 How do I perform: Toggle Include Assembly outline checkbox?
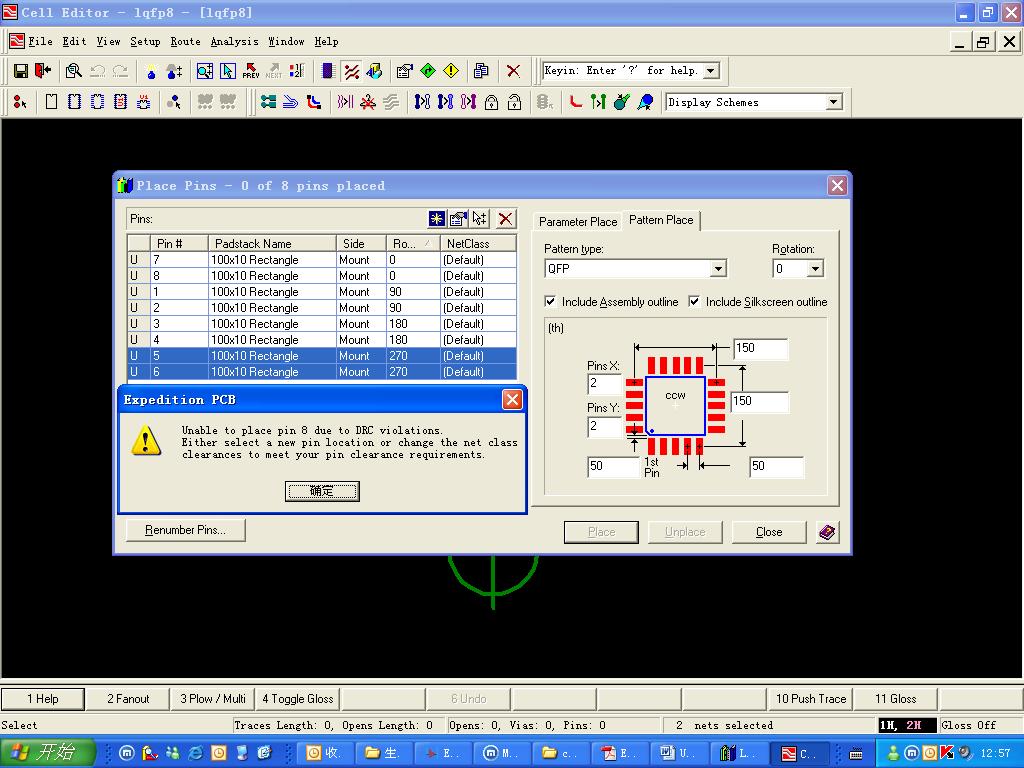[x=550, y=301]
